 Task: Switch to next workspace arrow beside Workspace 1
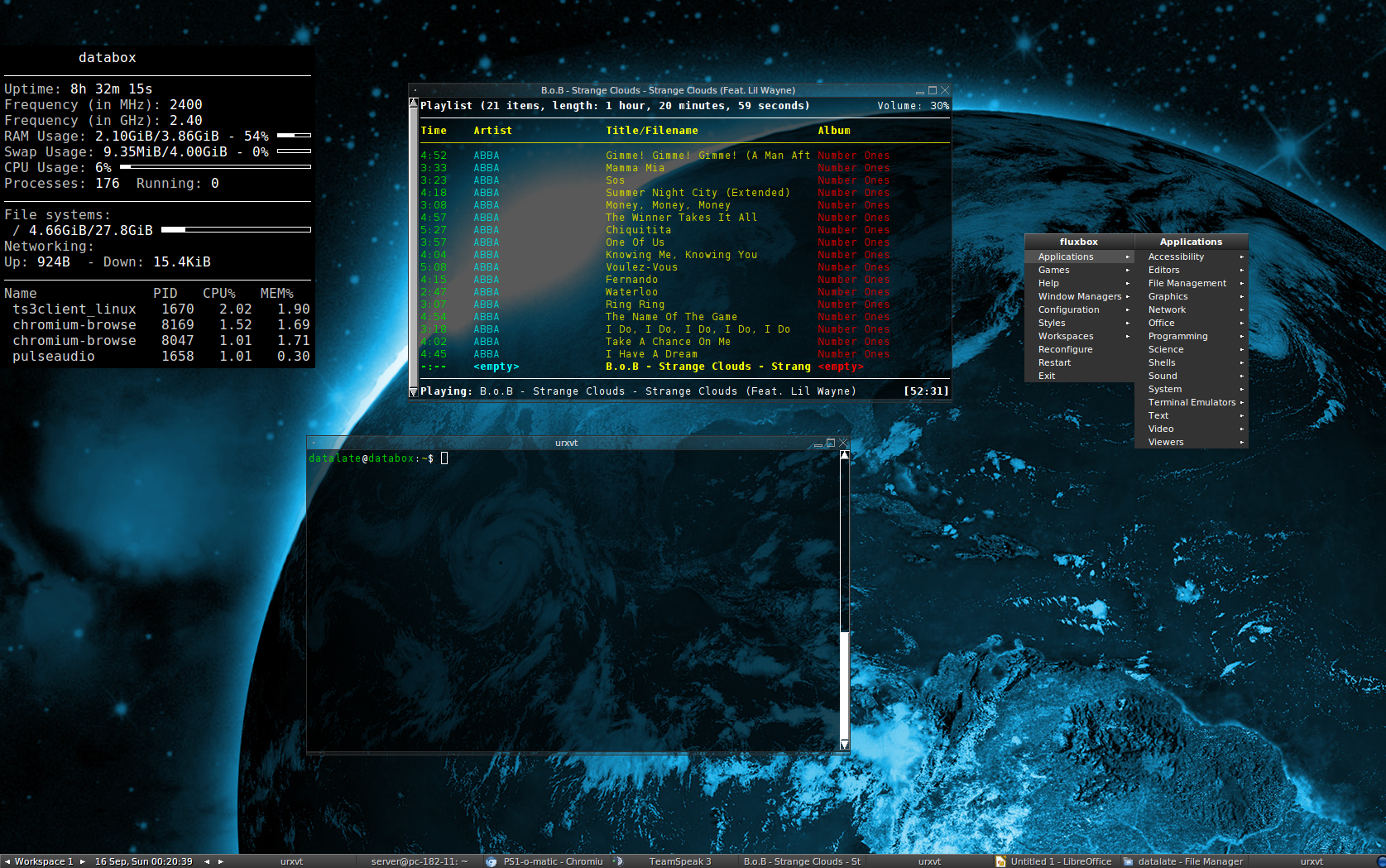point(83,861)
